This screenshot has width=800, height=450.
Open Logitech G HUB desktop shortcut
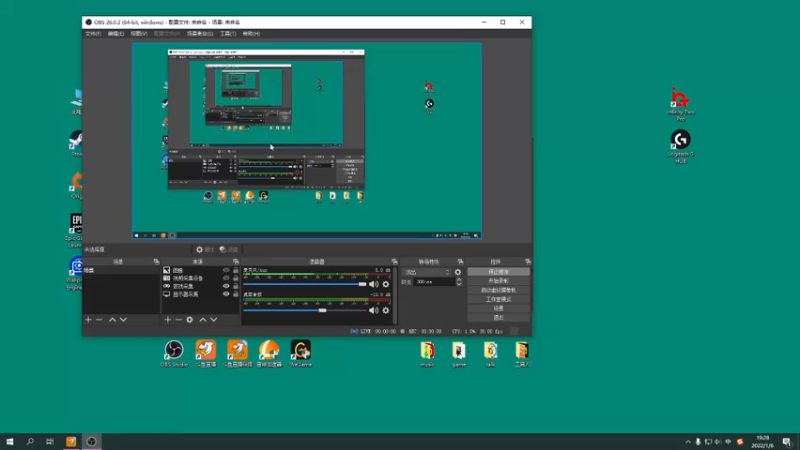point(681,146)
